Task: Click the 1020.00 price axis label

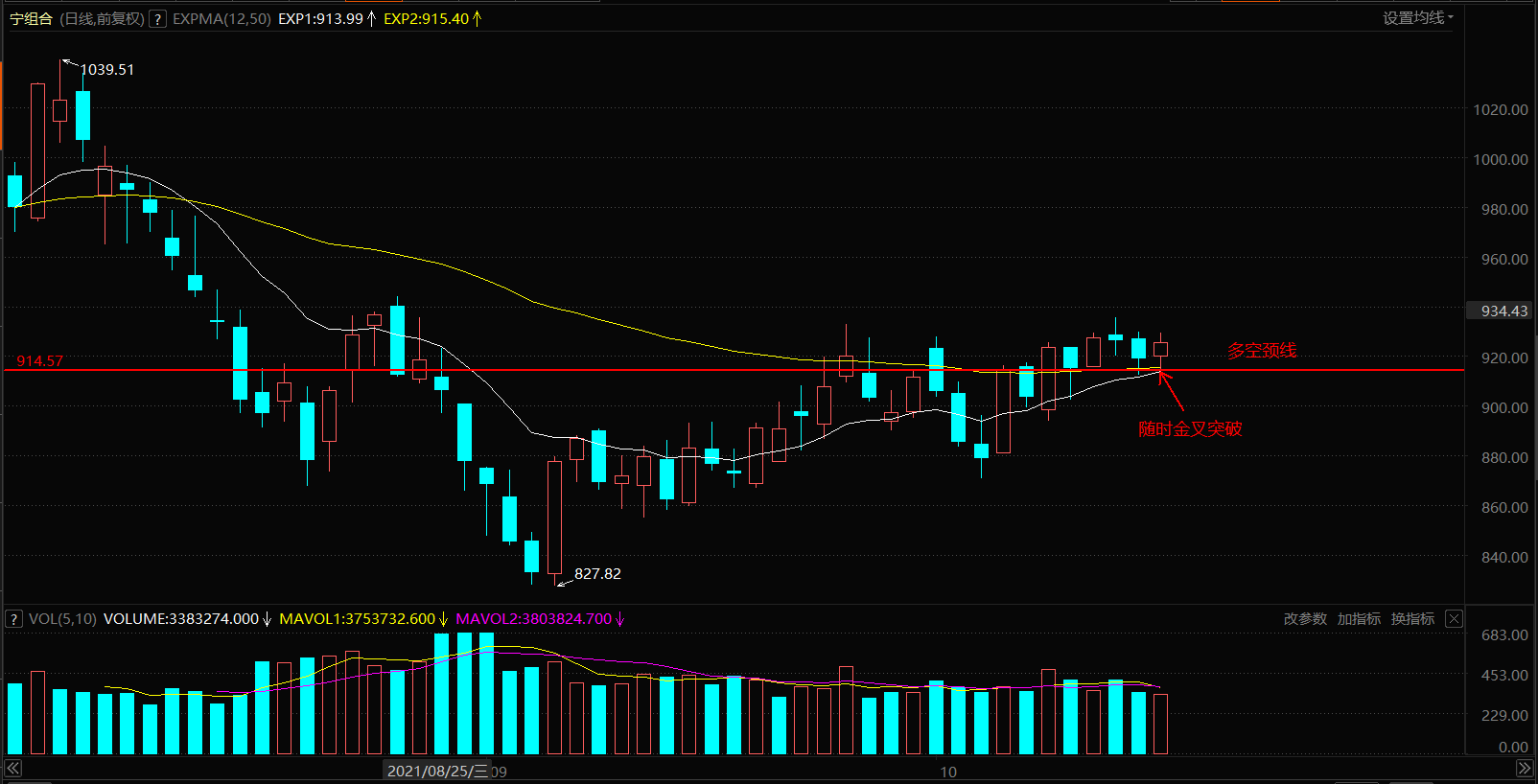Action: pos(1501,109)
